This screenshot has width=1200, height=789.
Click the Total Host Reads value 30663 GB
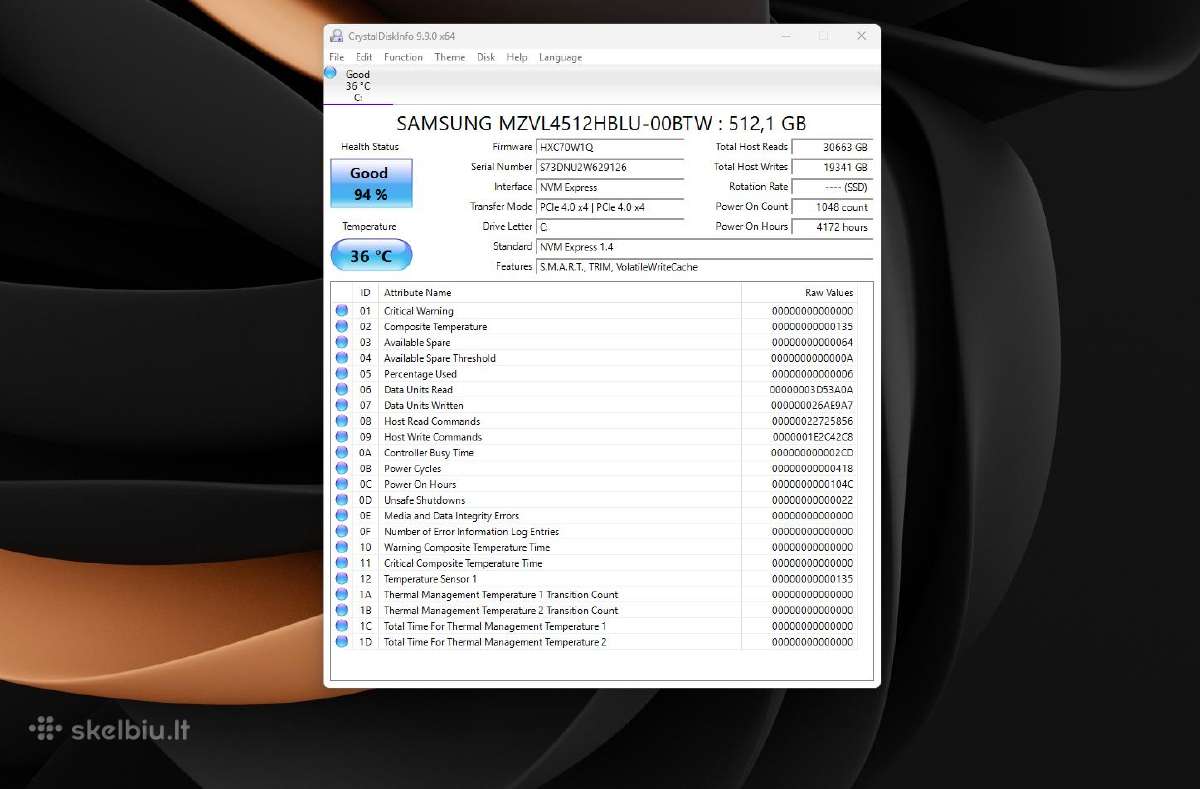pyautogui.click(x=833, y=147)
